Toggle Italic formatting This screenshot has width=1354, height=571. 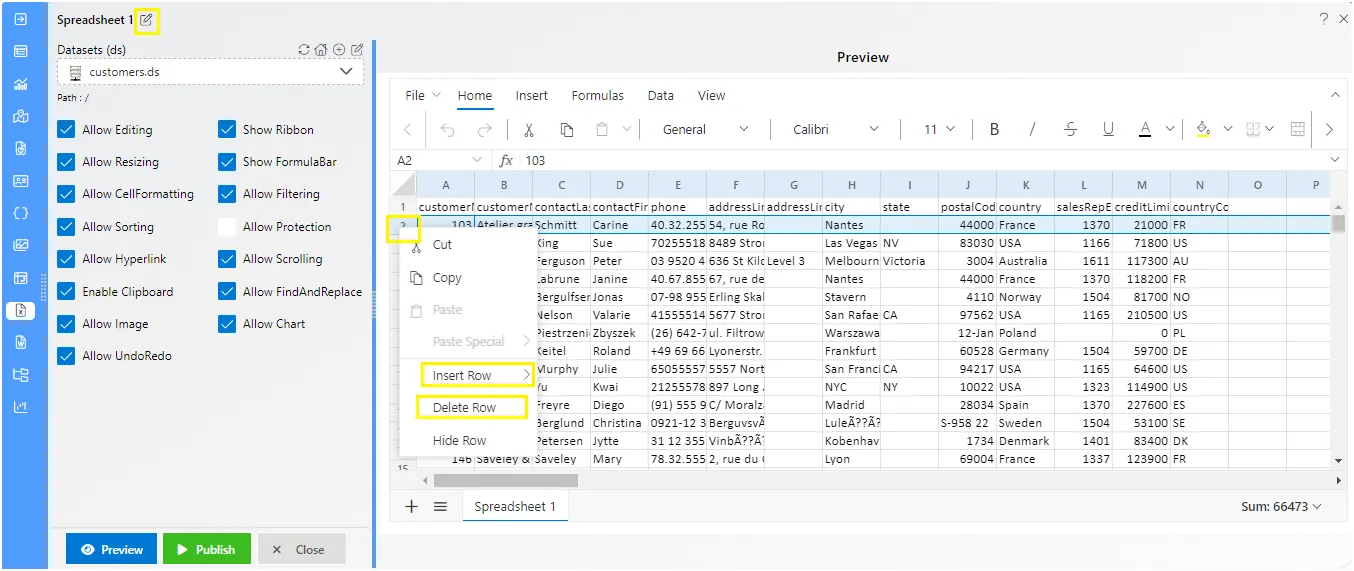[1033, 129]
